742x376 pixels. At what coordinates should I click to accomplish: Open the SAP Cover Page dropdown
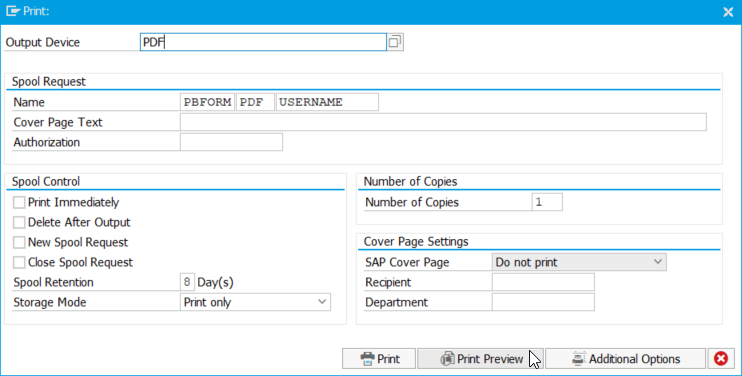click(x=579, y=262)
